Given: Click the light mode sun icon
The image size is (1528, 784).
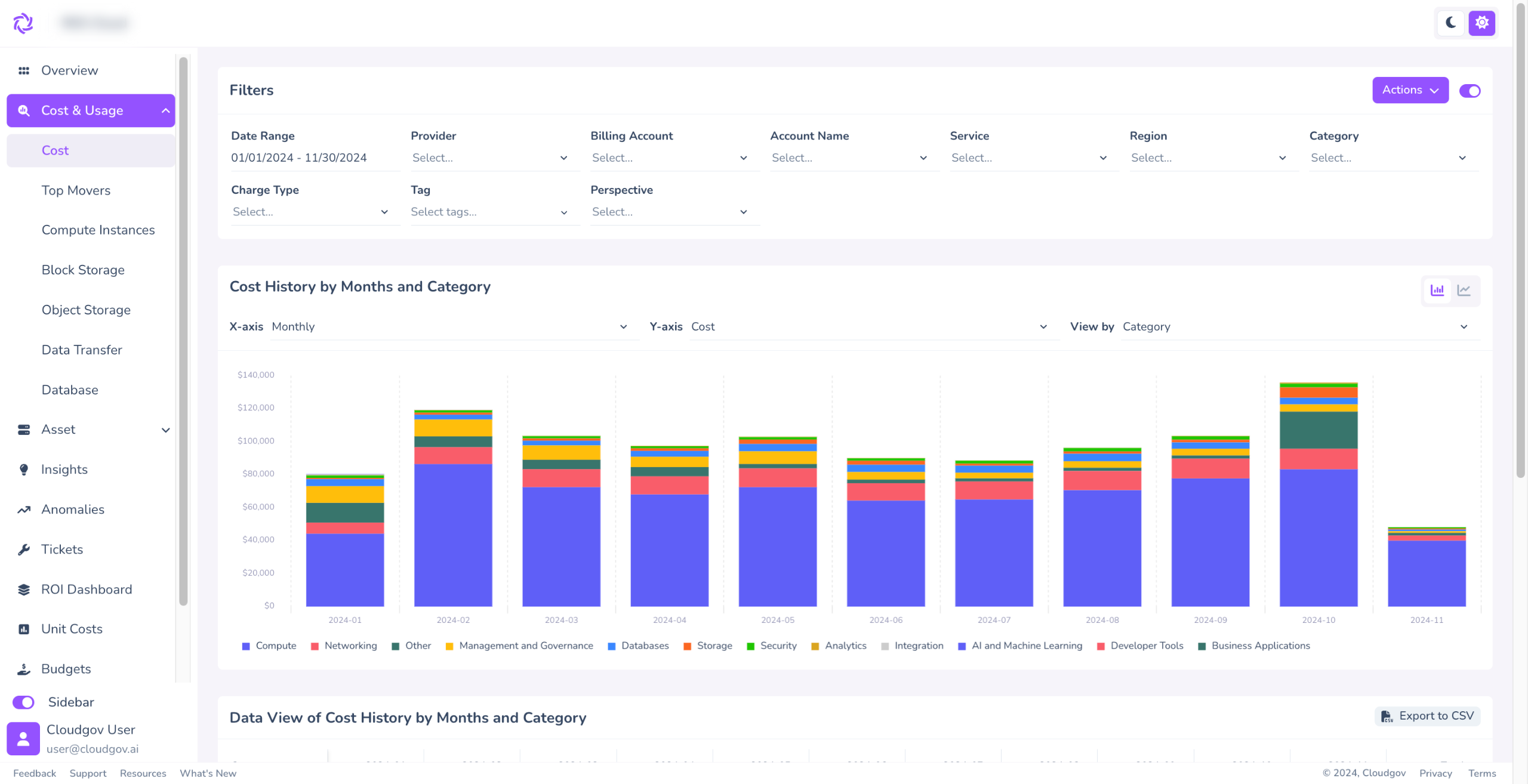Looking at the screenshot, I should tap(1481, 23).
